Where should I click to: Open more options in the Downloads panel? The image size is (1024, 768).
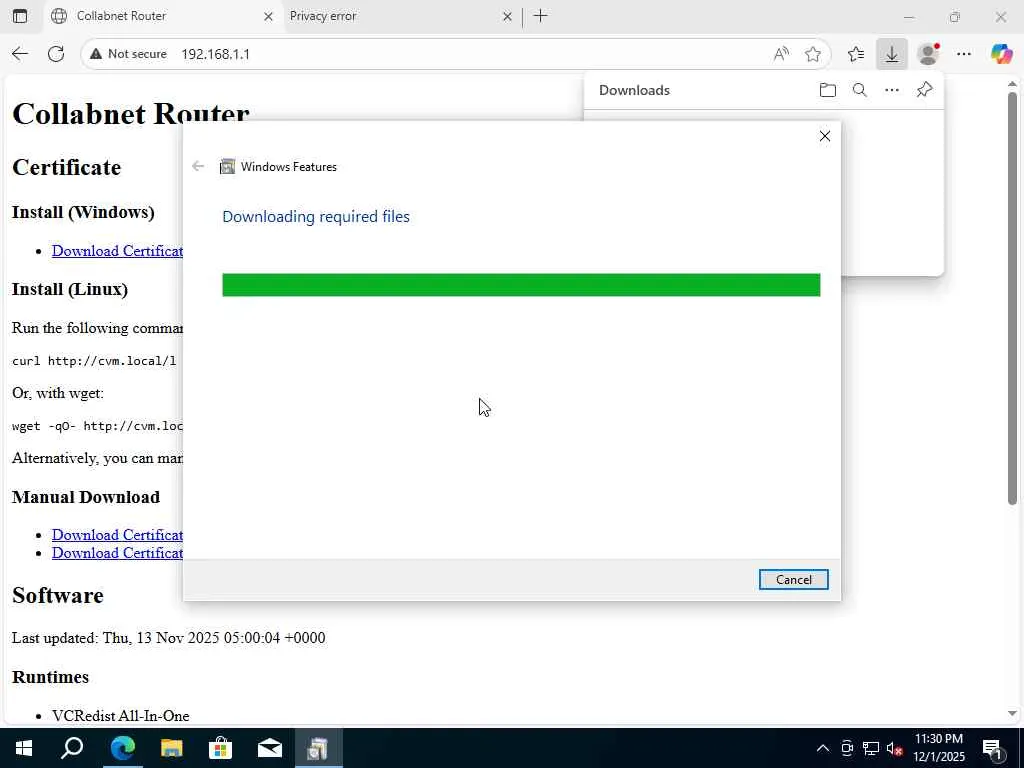(891, 90)
